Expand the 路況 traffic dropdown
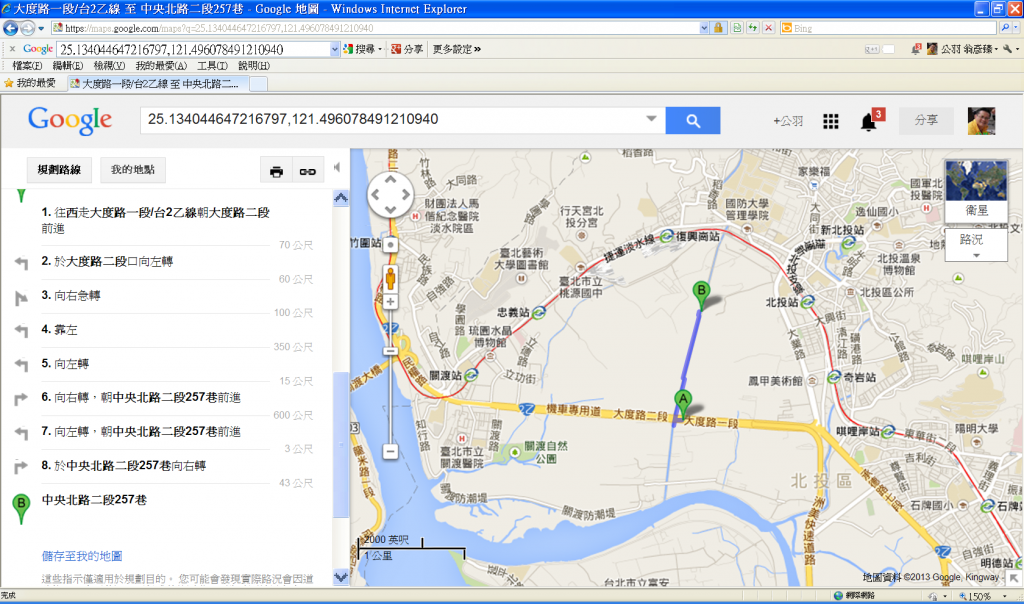The image size is (1024, 604). (x=976, y=246)
